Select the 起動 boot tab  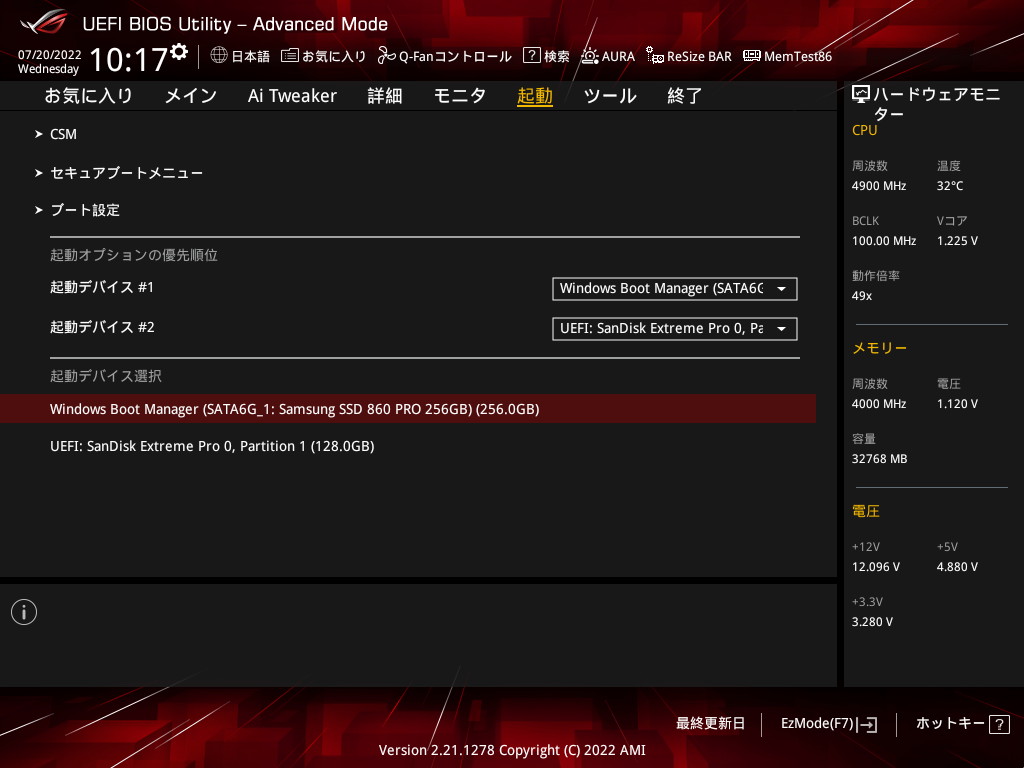(535, 96)
